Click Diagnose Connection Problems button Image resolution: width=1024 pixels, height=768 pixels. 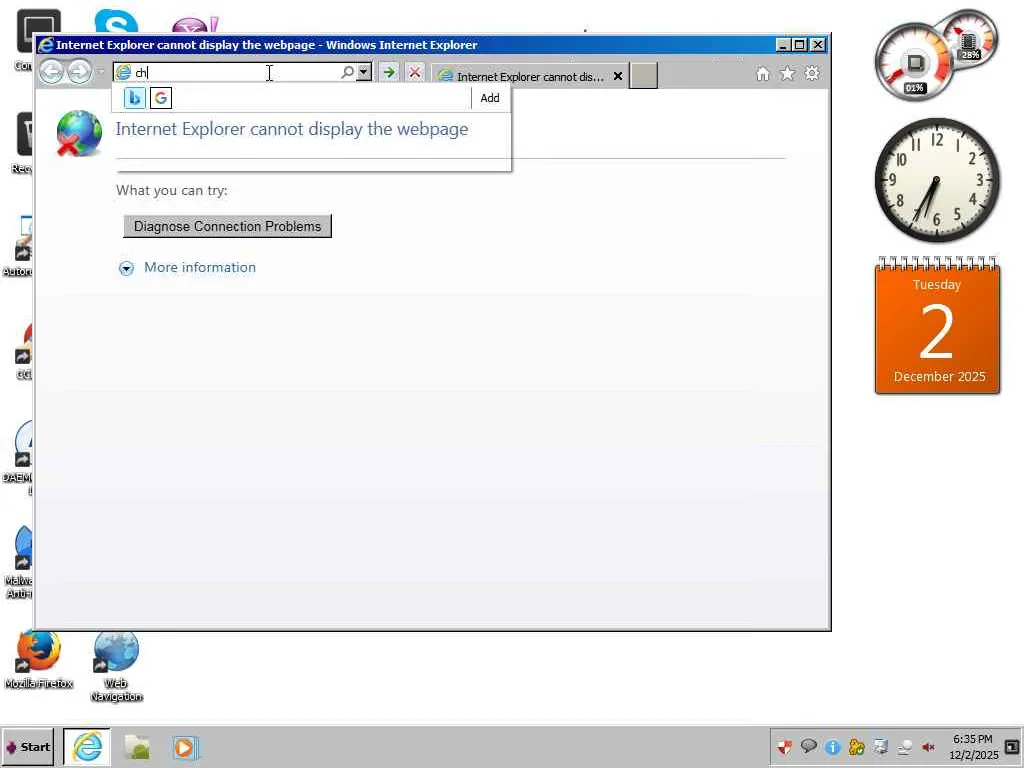pos(227,226)
